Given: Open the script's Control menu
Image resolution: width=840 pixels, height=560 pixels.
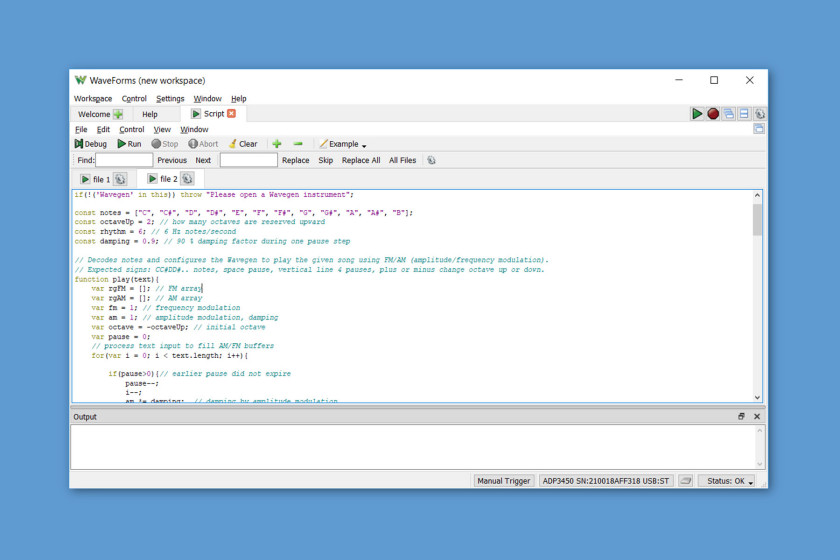Looking at the screenshot, I should tap(131, 130).
